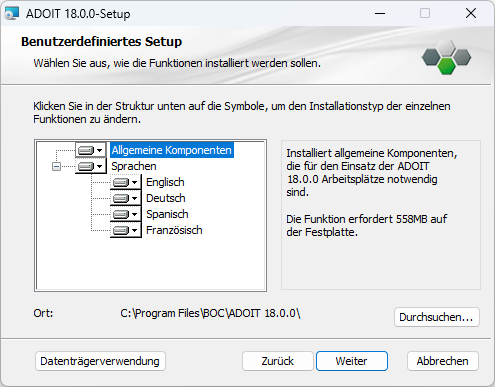Select the Sprachen tree item

[134, 166]
